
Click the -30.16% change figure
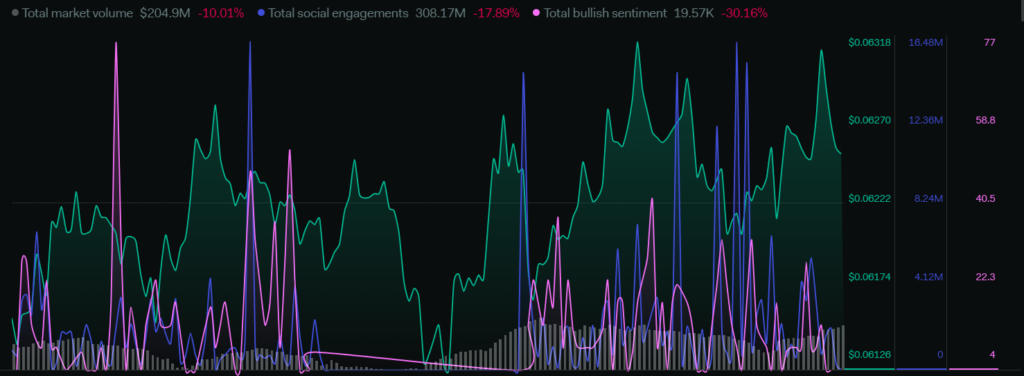tap(744, 12)
